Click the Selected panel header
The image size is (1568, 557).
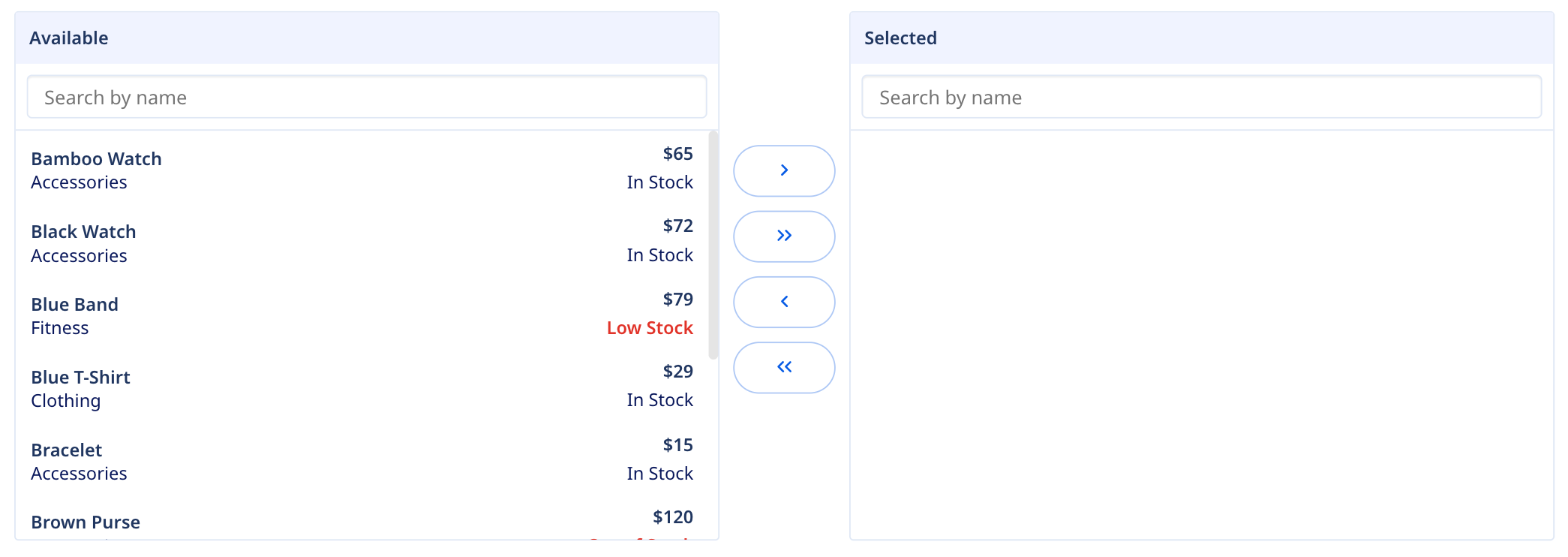[900, 38]
